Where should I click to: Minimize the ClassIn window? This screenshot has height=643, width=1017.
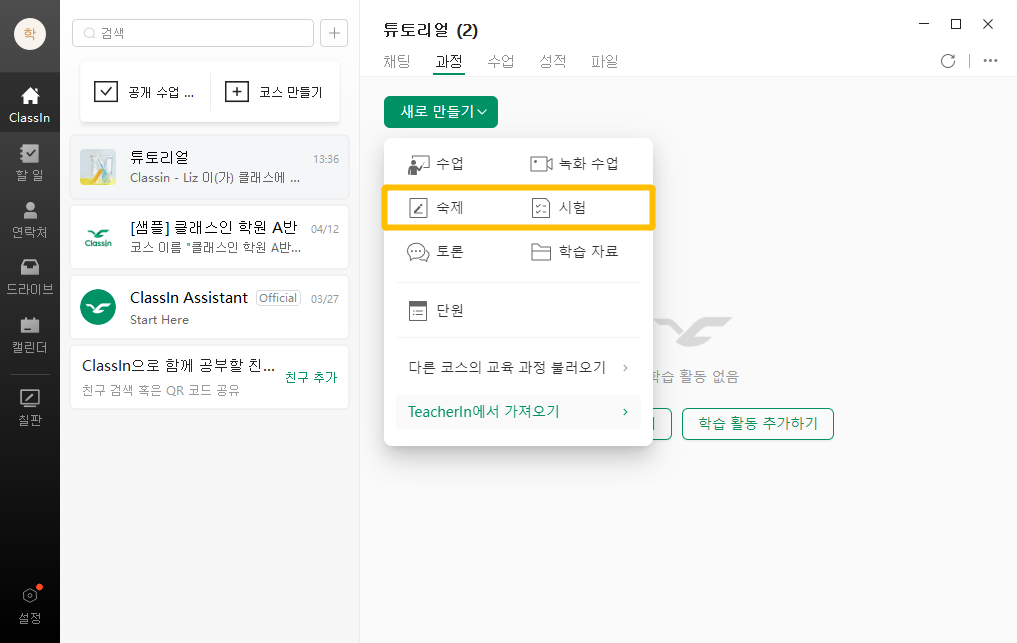tap(924, 24)
